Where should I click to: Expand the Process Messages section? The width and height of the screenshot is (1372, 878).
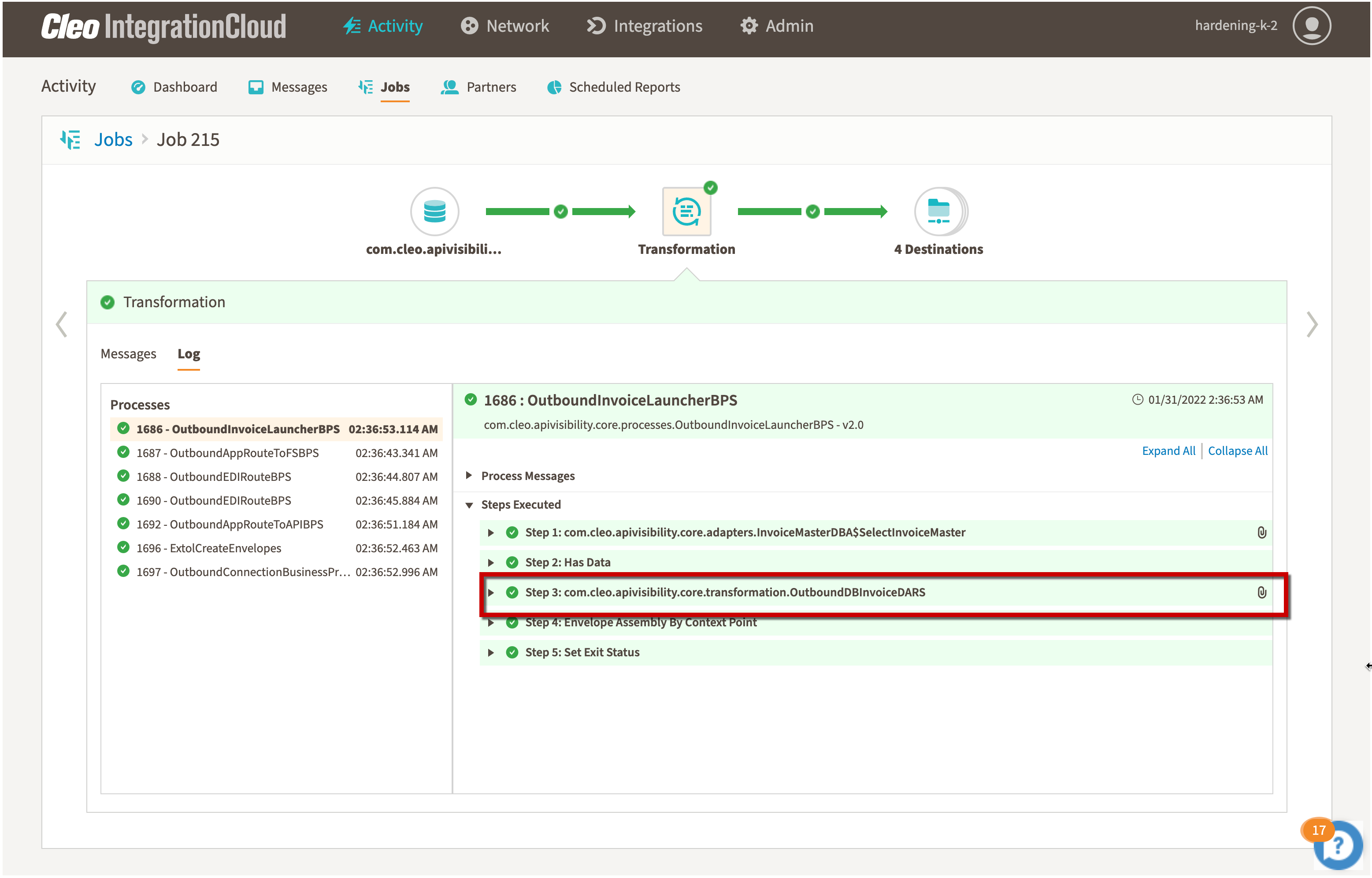pyautogui.click(x=469, y=476)
